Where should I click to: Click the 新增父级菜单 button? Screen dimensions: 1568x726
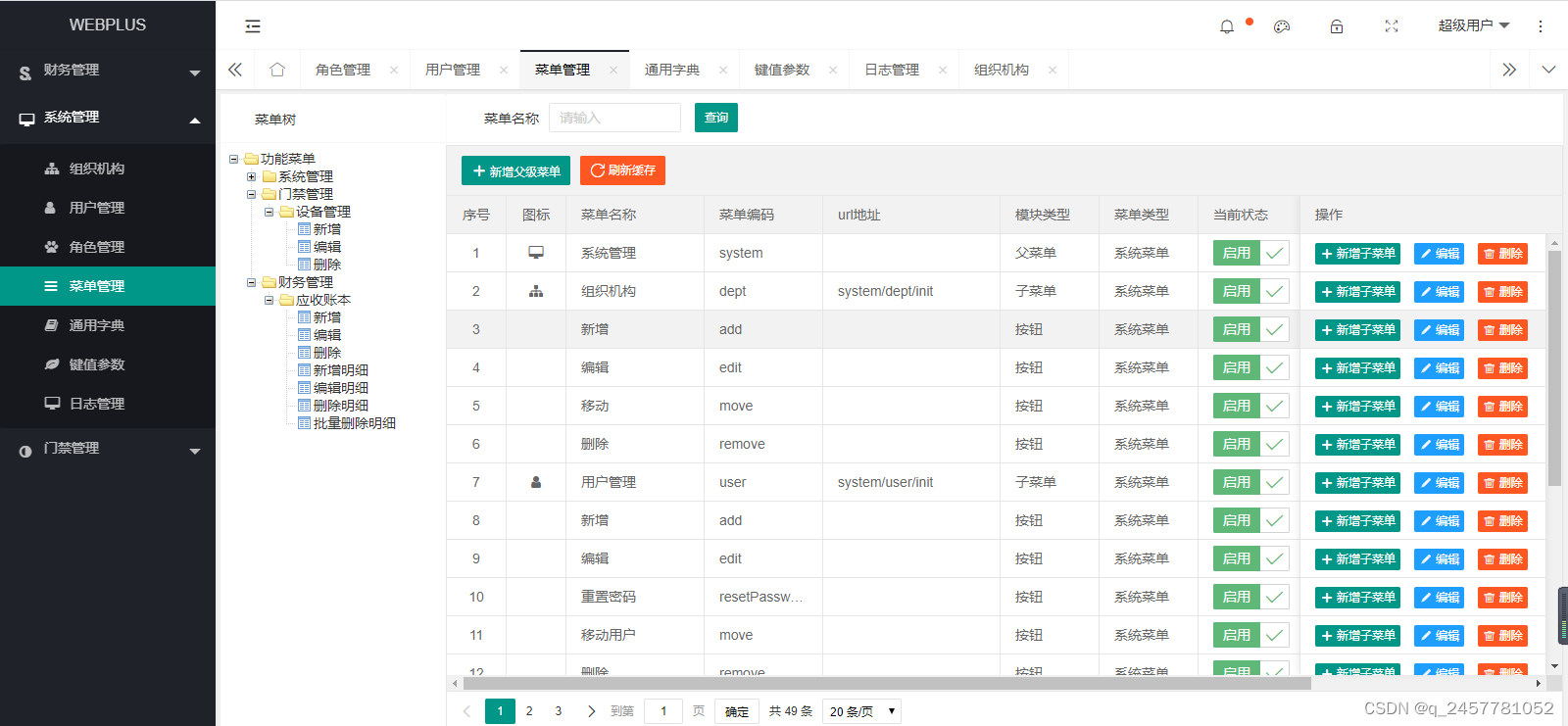tap(515, 170)
